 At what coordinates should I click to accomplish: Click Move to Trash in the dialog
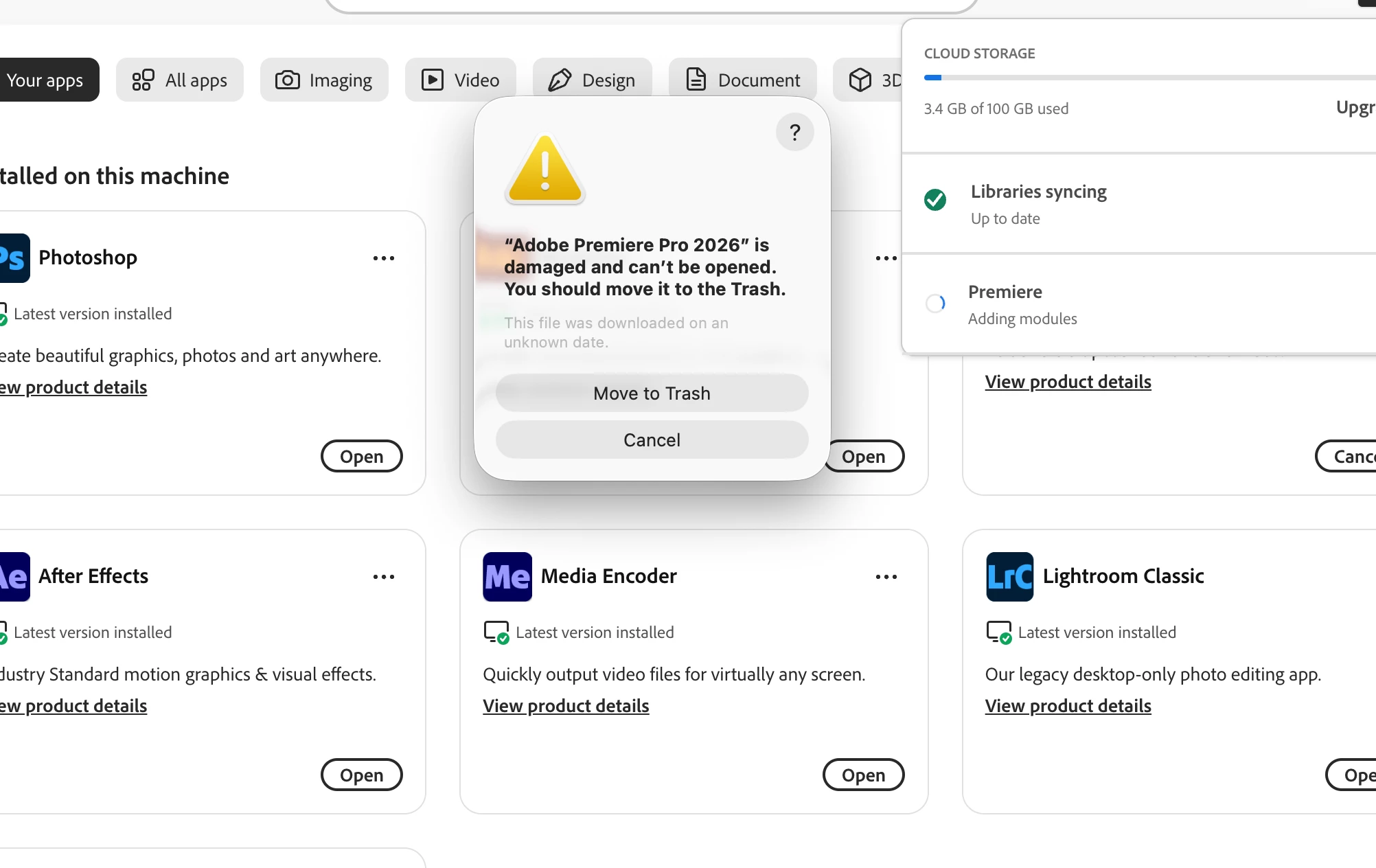[652, 393]
